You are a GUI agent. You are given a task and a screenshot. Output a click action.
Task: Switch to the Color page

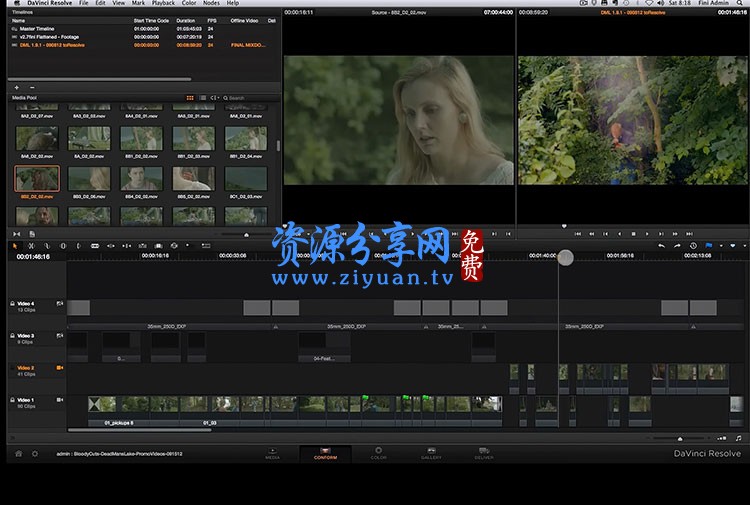(378, 453)
